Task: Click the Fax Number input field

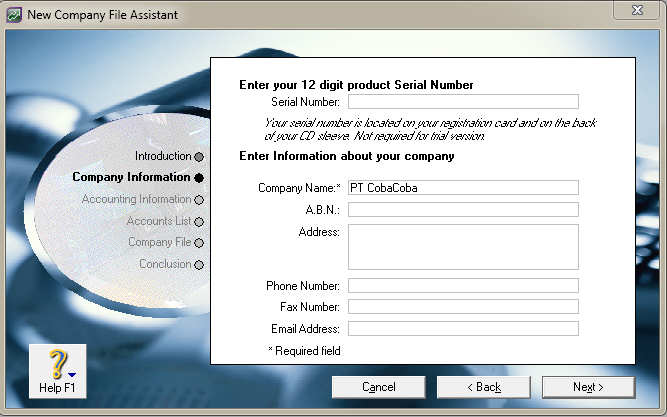Action: pyautogui.click(x=463, y=306)
